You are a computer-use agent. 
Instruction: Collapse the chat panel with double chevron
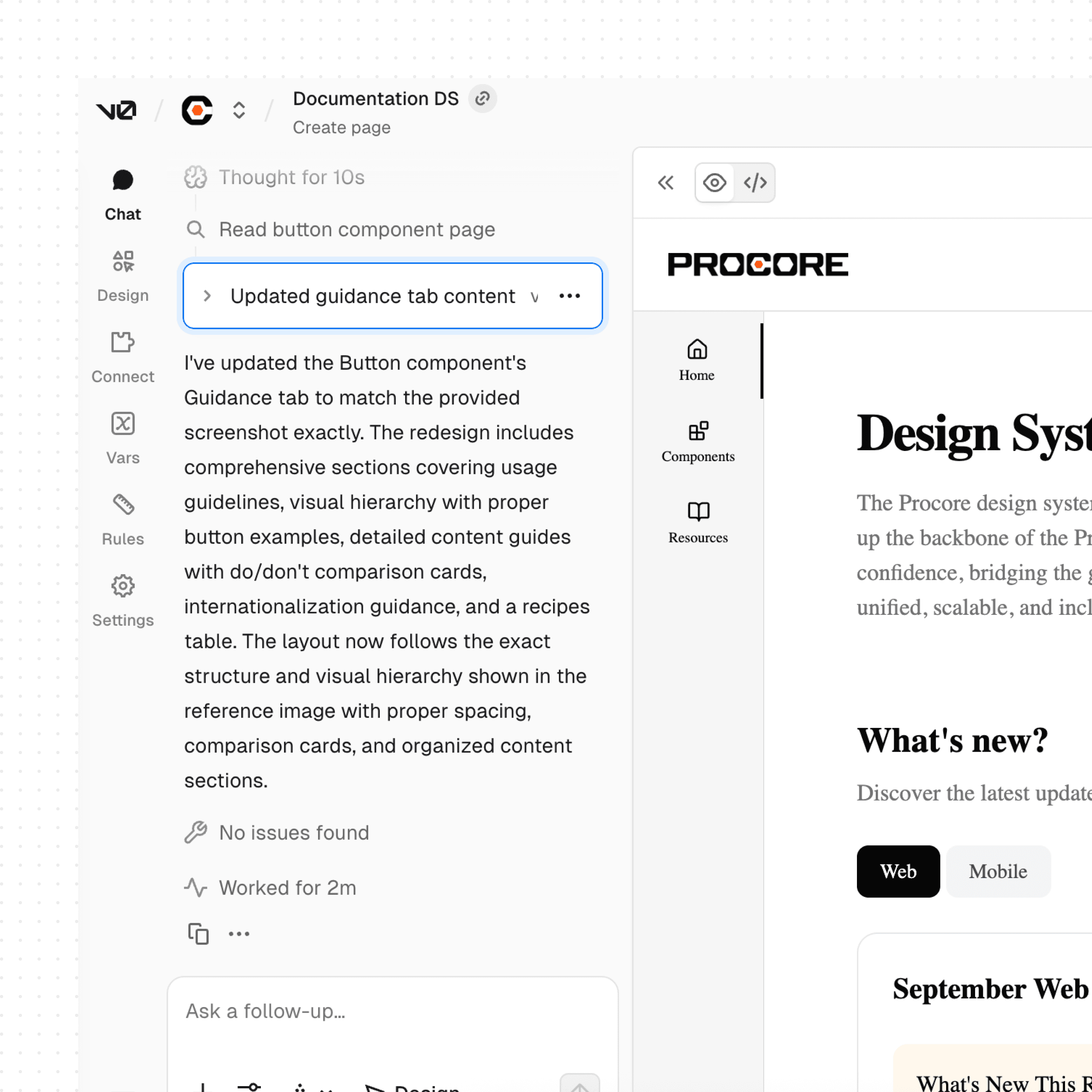665,183
